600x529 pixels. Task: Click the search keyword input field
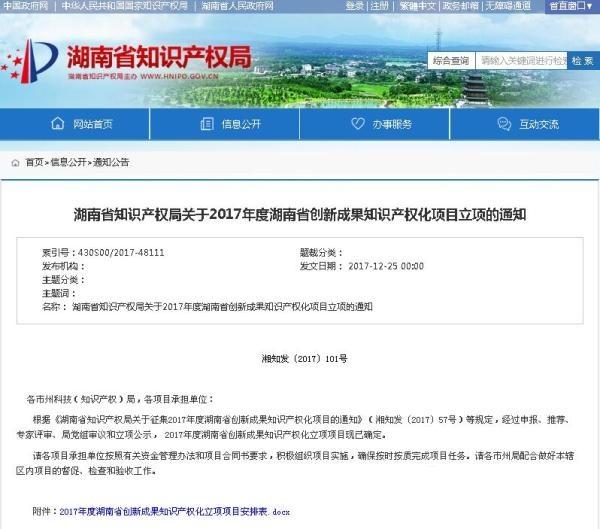click(x=521, y=60)
